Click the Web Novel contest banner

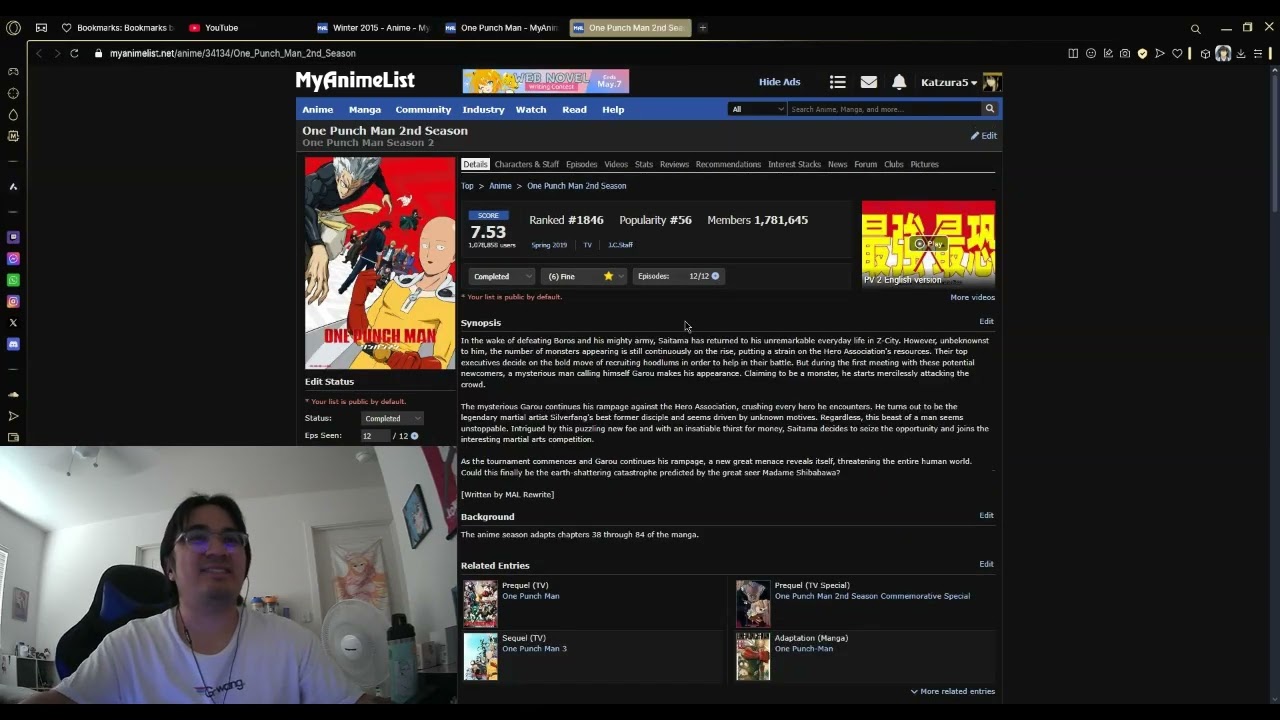pos(545,81)
